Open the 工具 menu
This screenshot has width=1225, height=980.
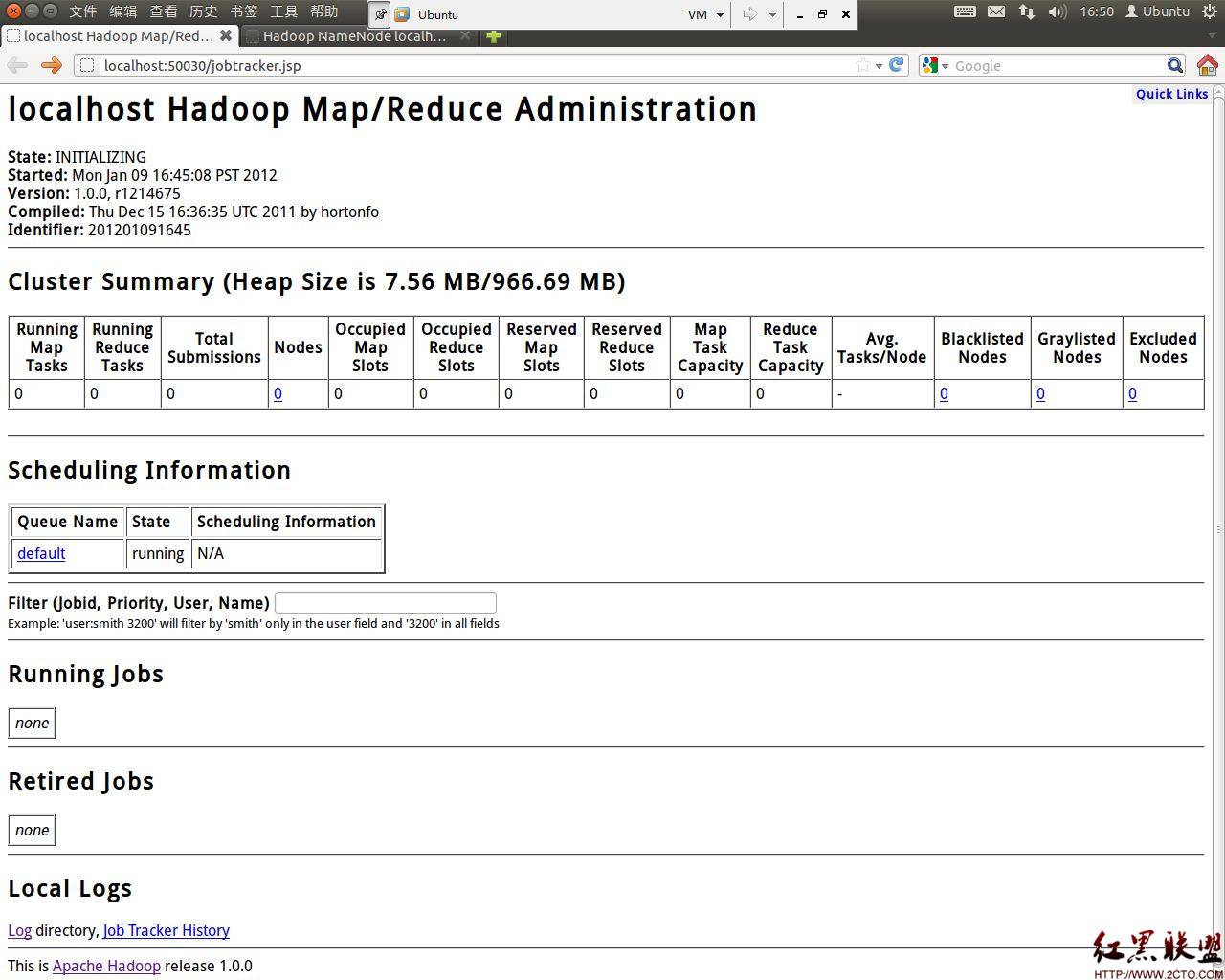pyautogui.click(x=284, y=11)
